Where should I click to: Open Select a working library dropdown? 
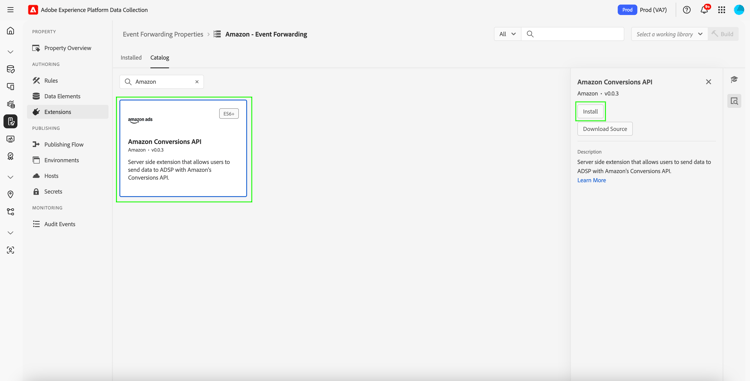[x=669, y=34]
